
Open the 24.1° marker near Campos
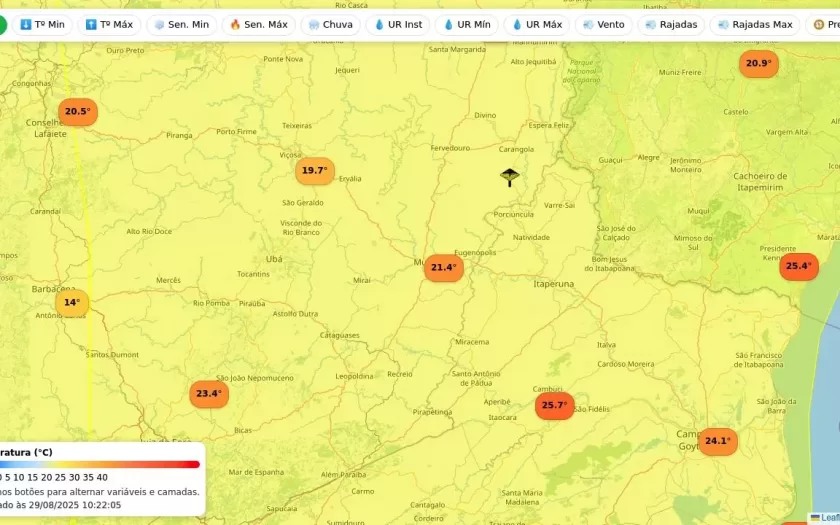point(717,441)
